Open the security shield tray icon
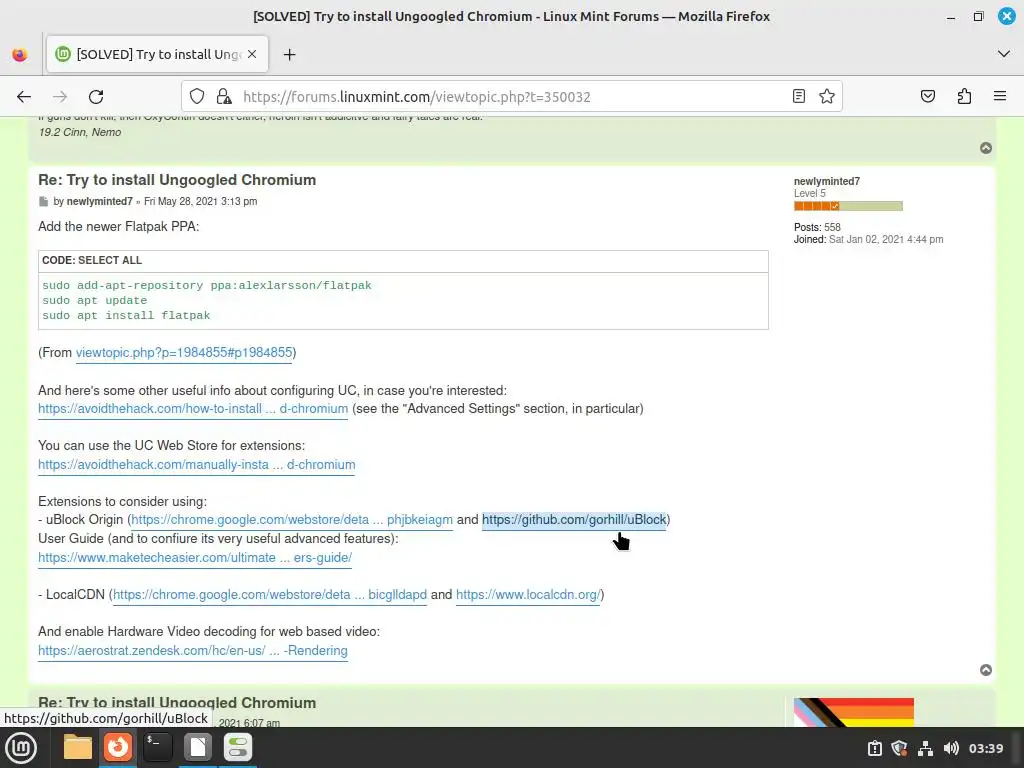1024x768 pixels. tap(899, 748)
